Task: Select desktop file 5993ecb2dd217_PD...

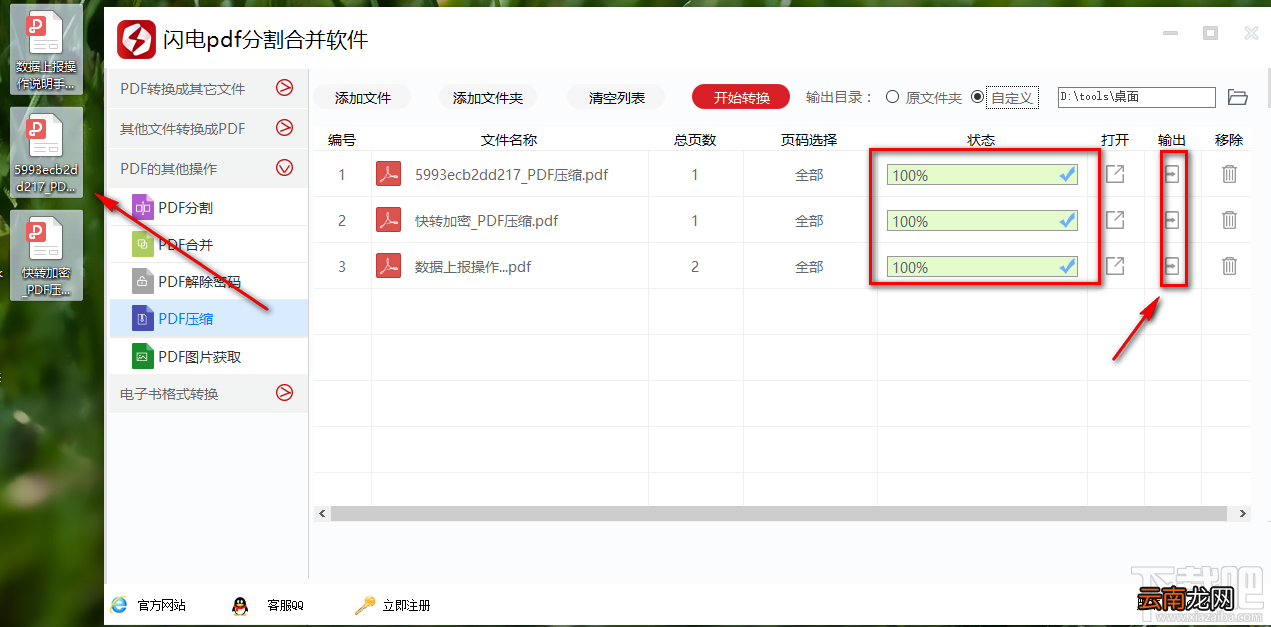Action: click(46, 153)
